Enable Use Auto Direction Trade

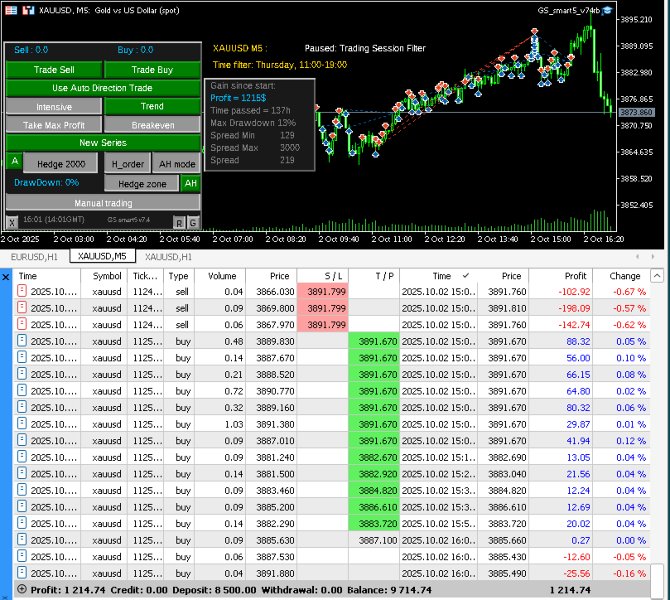pos(103,88)
